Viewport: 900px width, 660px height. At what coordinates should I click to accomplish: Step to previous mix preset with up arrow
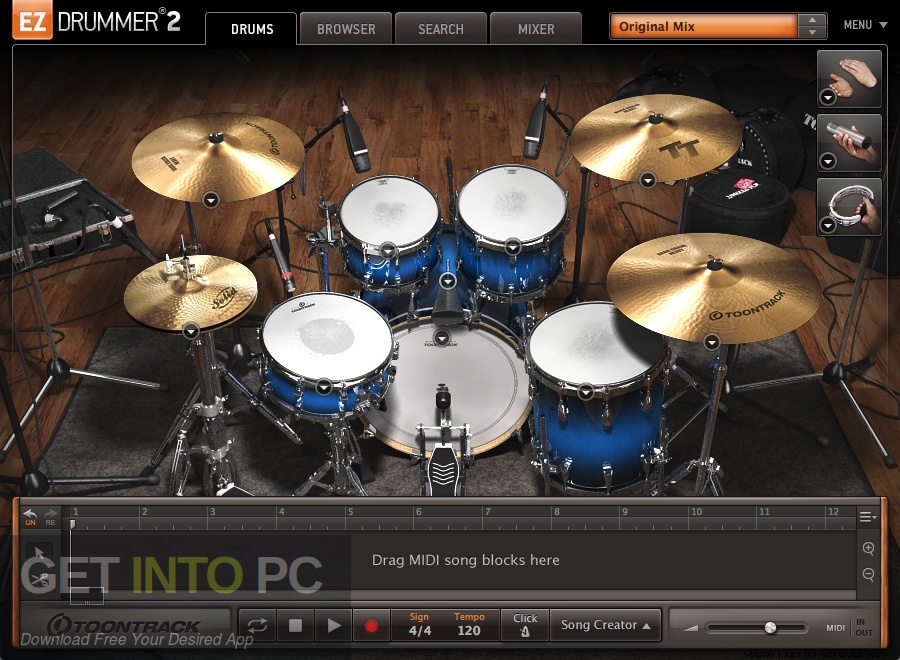click(x=812, y=20)
